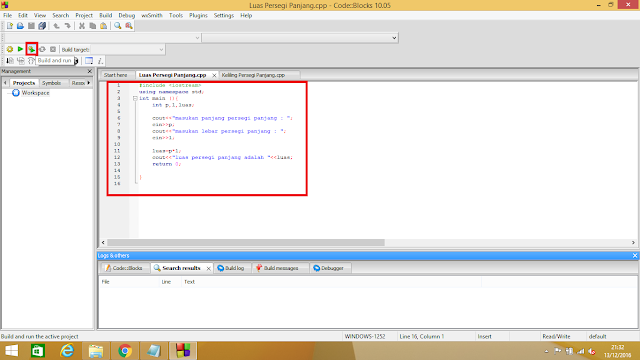640x360 pixels.
Task: Expand the left code completion combo box
Action: [x=197, y=38]
